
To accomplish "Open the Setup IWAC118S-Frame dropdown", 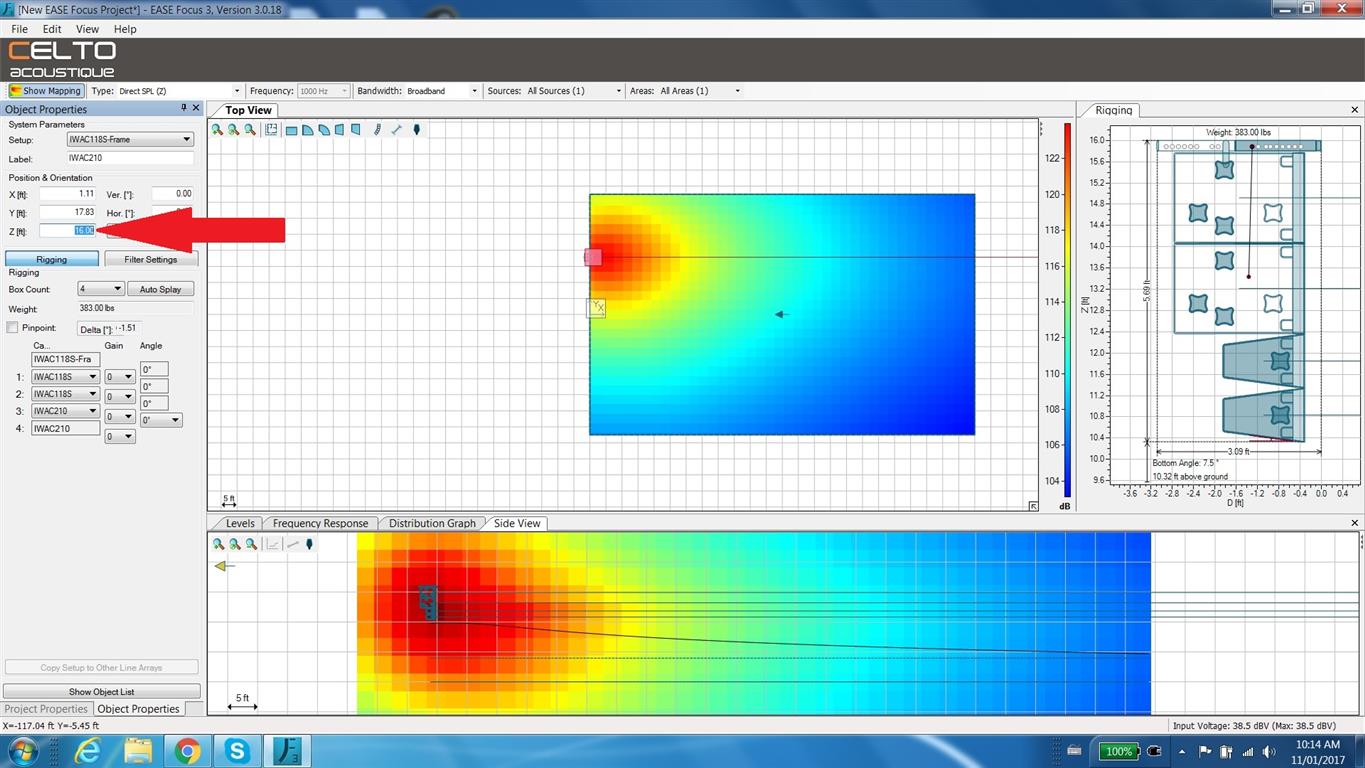I will click(x=130, y=140).
